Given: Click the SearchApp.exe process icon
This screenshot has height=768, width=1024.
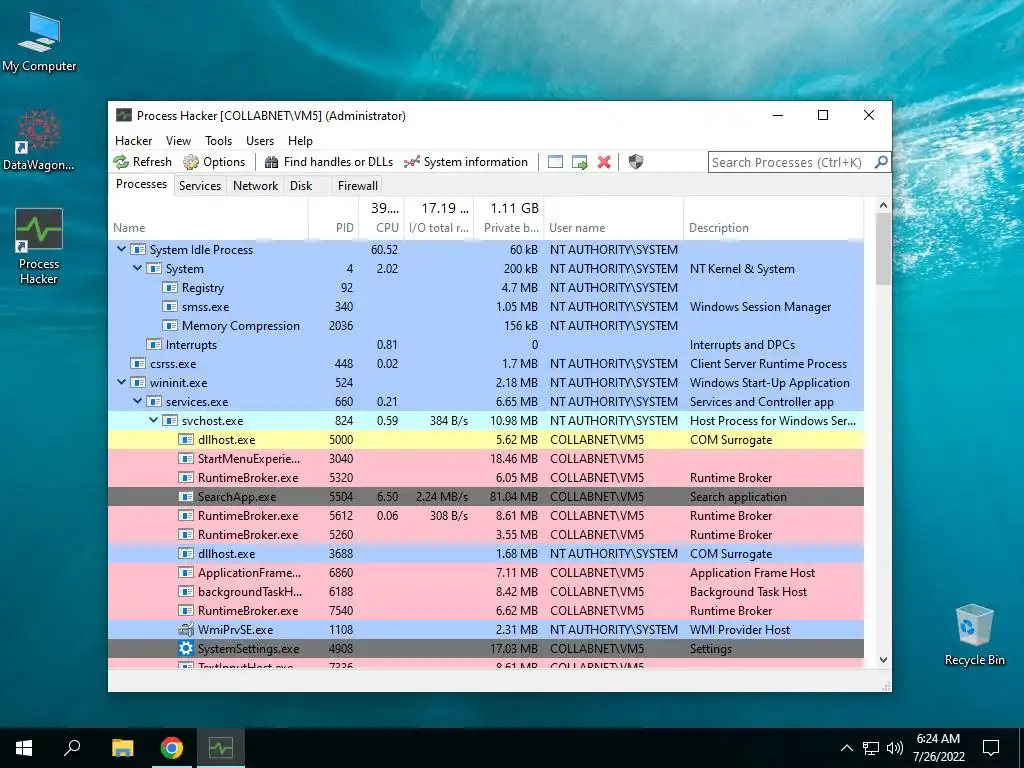Looking at the screenshot, I should (186, 497).
